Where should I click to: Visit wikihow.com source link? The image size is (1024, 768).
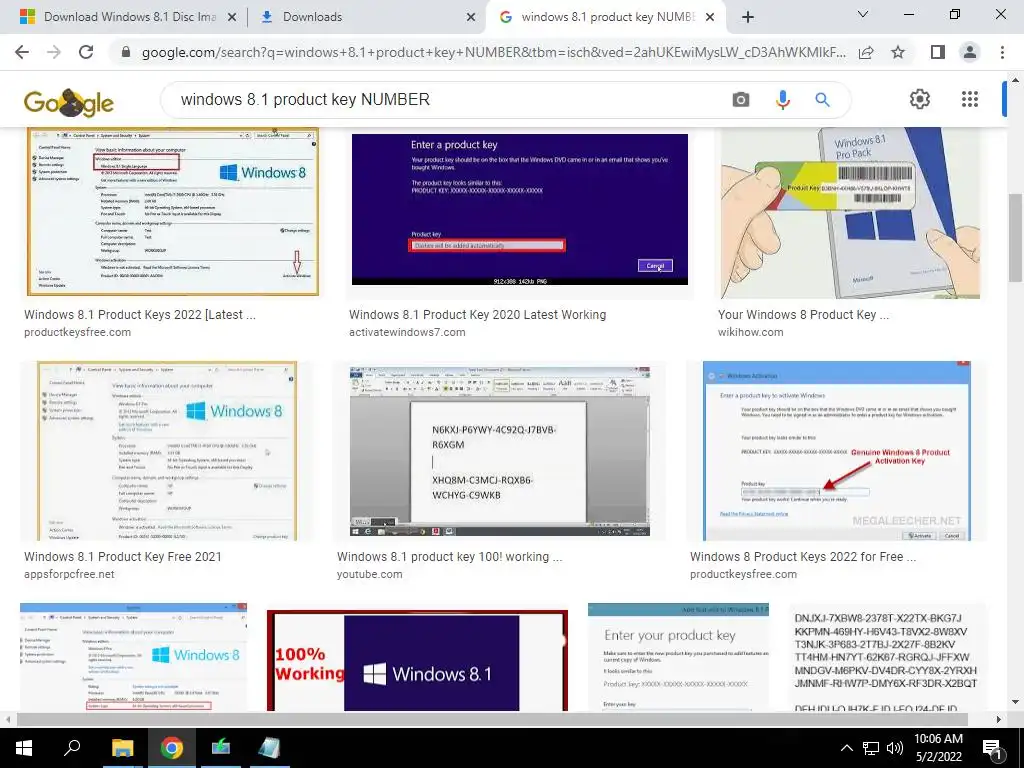[x=750, y=332]
